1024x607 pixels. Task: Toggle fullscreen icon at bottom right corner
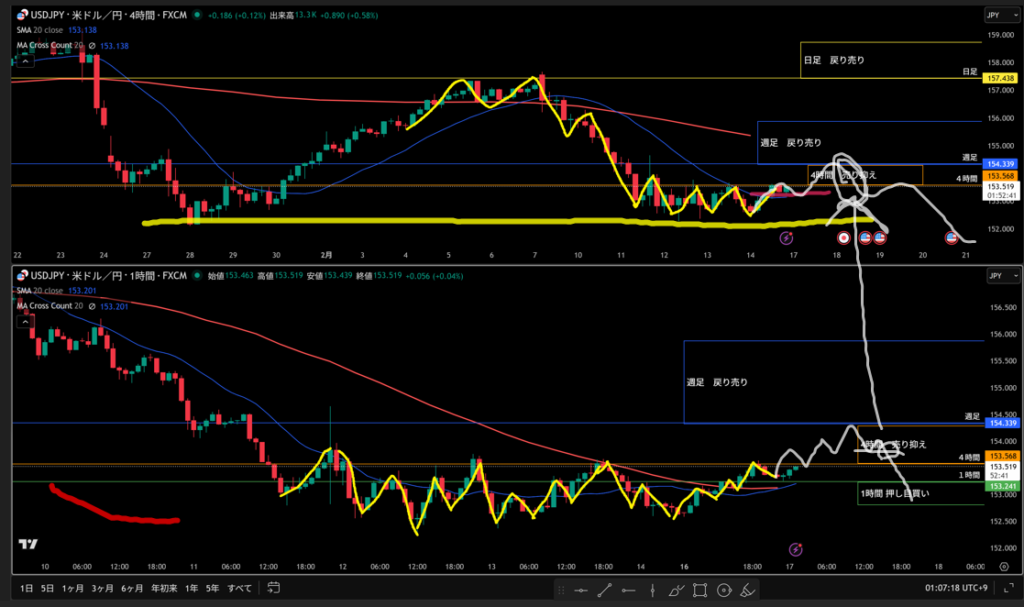(1011, 588)
